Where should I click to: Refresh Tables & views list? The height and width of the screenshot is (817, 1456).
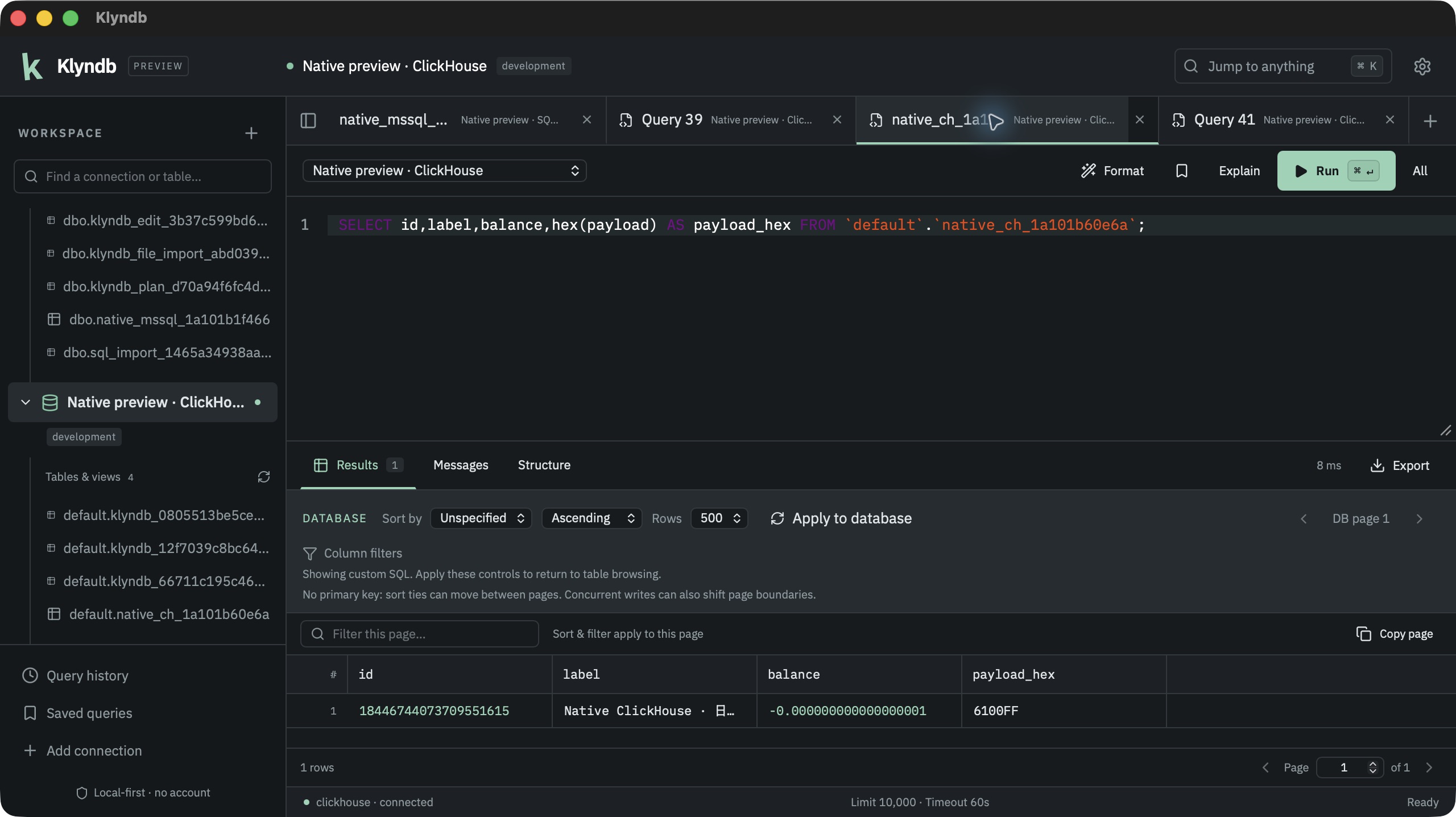pyautogui.click(x=263, y=477)
